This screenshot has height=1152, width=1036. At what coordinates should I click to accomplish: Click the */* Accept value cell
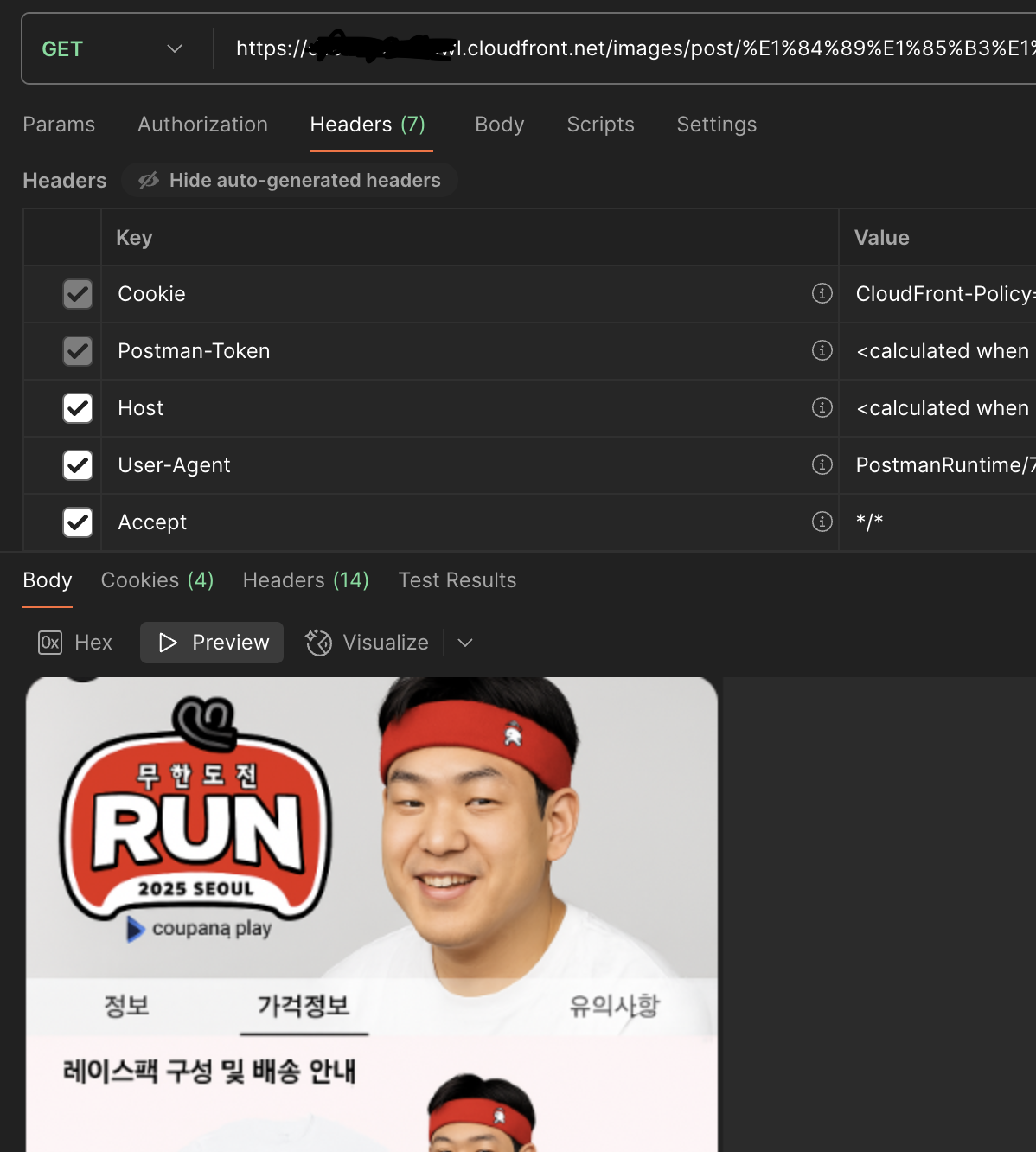pos(938,522)
